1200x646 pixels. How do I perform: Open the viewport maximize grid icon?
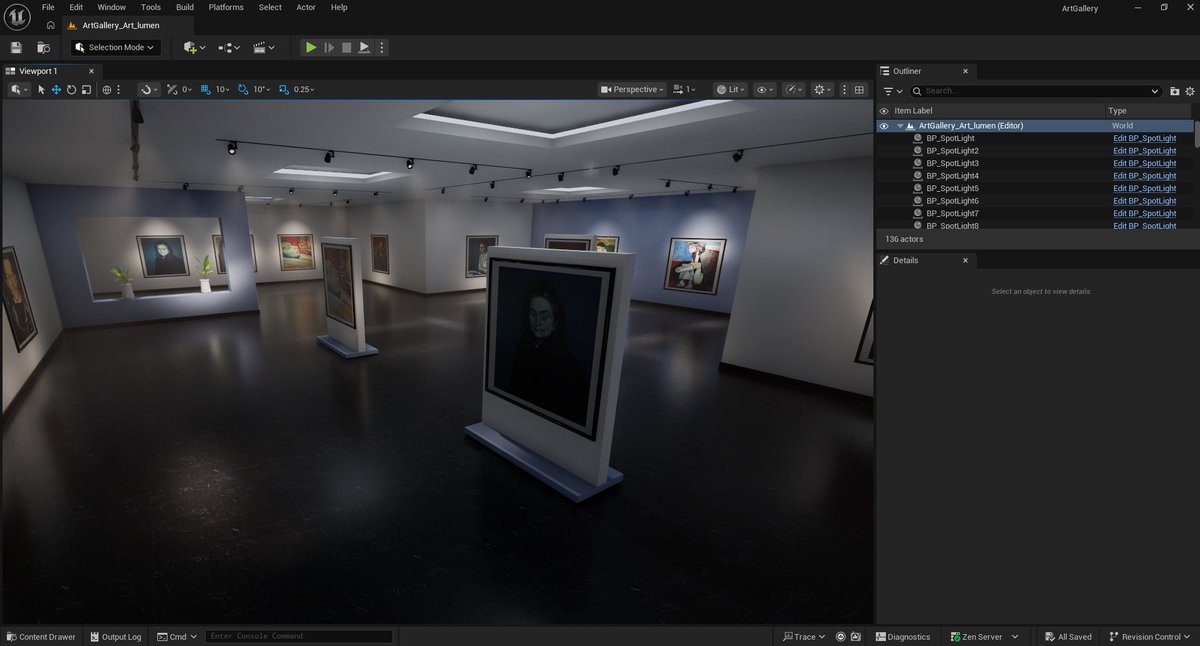click(x=859, y=89)
